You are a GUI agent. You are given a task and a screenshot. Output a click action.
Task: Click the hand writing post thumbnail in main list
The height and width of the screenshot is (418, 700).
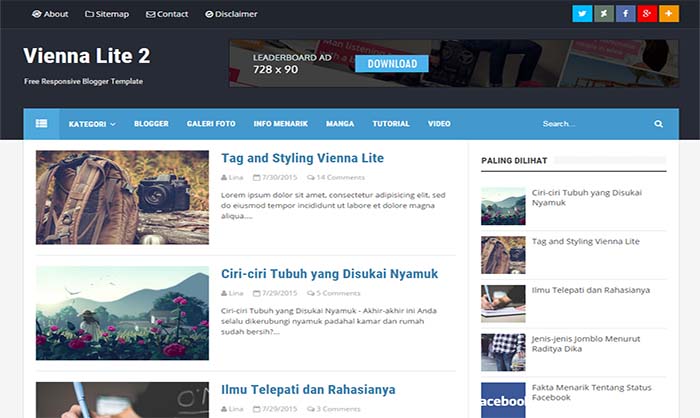[122, 400]
